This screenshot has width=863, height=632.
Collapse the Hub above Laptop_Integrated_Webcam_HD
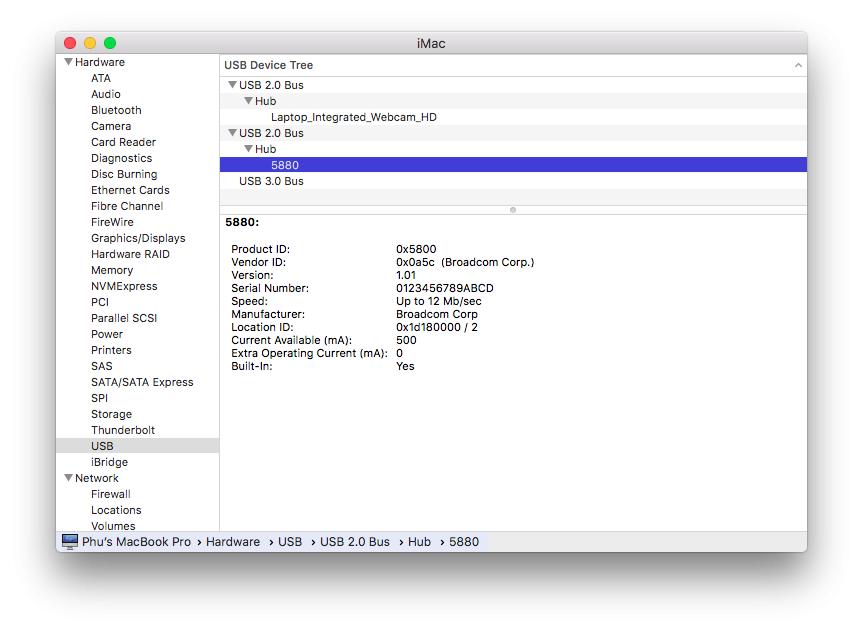(x=248, y=101)
